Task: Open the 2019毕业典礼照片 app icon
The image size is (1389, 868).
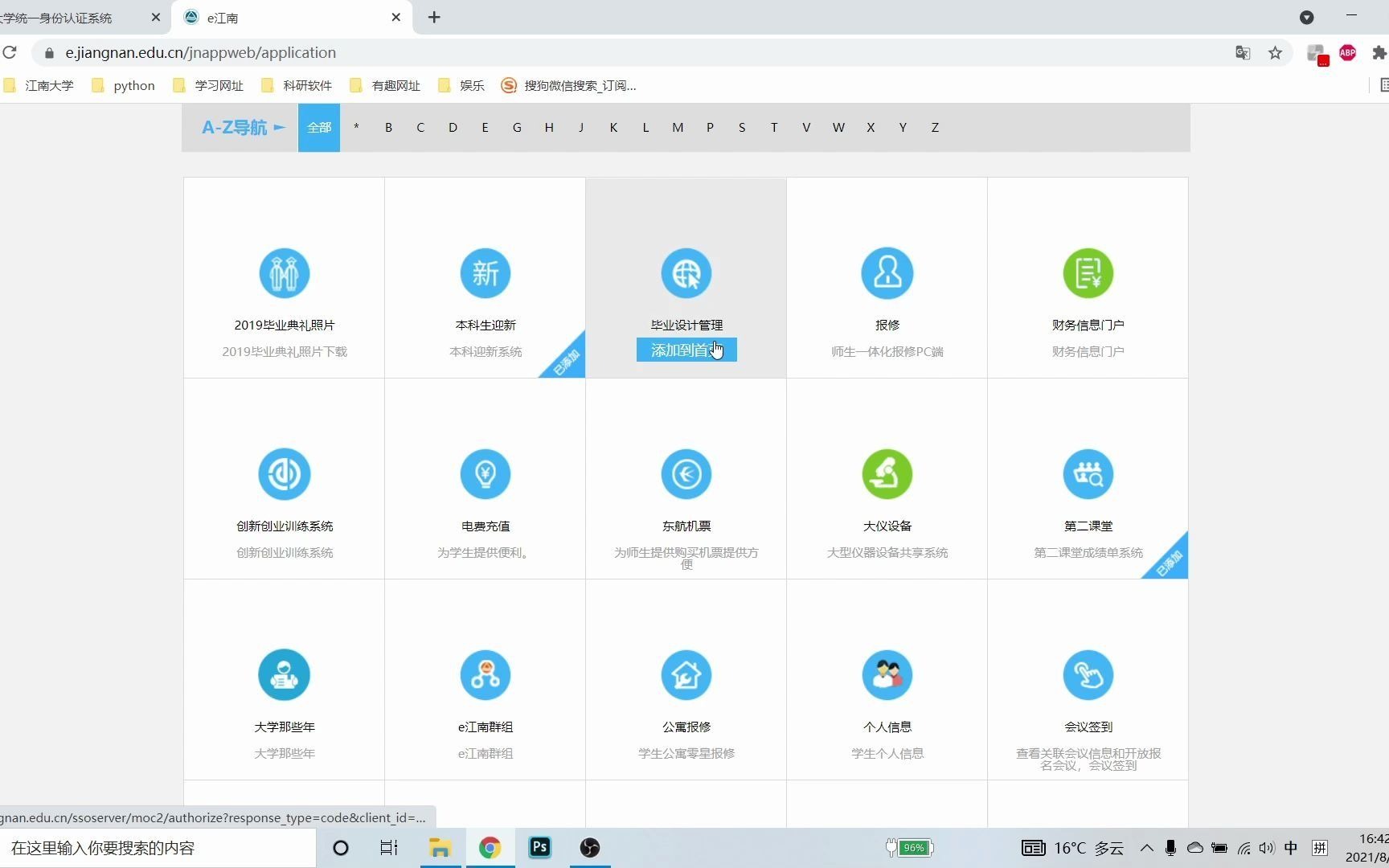Action: (285, 273)
